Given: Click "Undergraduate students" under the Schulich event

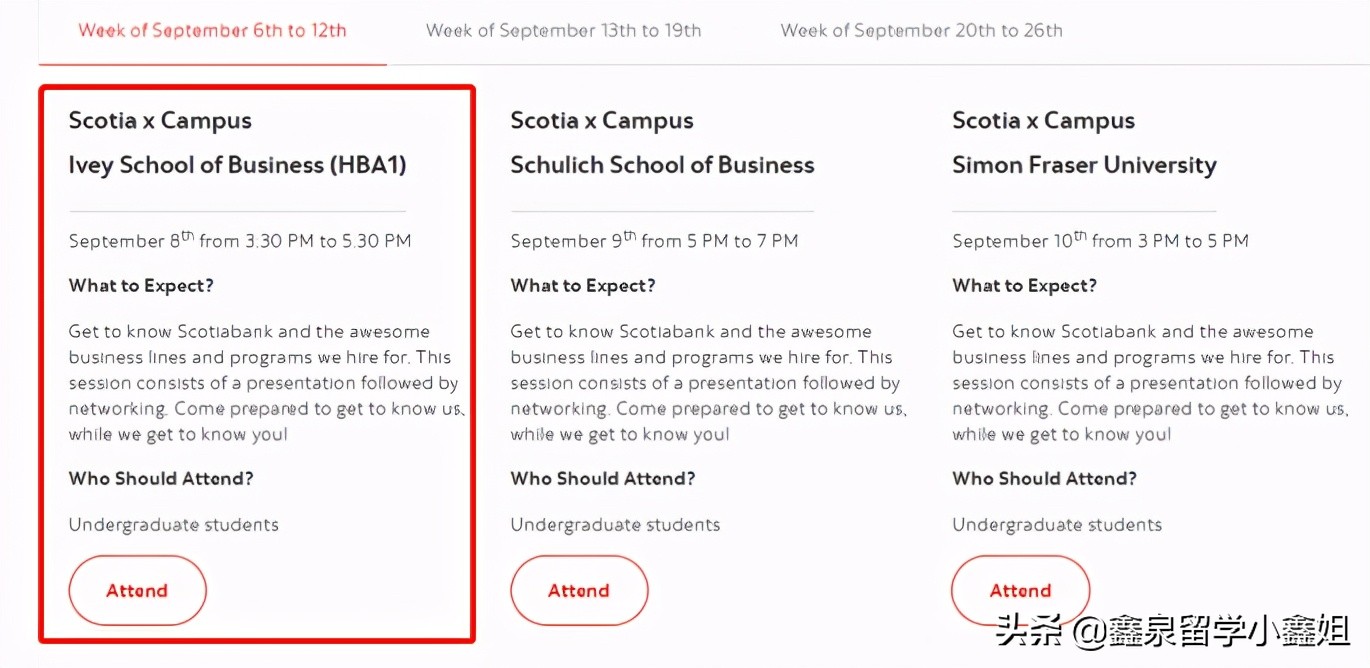Looking at the screenshot, I should point(615,525).
